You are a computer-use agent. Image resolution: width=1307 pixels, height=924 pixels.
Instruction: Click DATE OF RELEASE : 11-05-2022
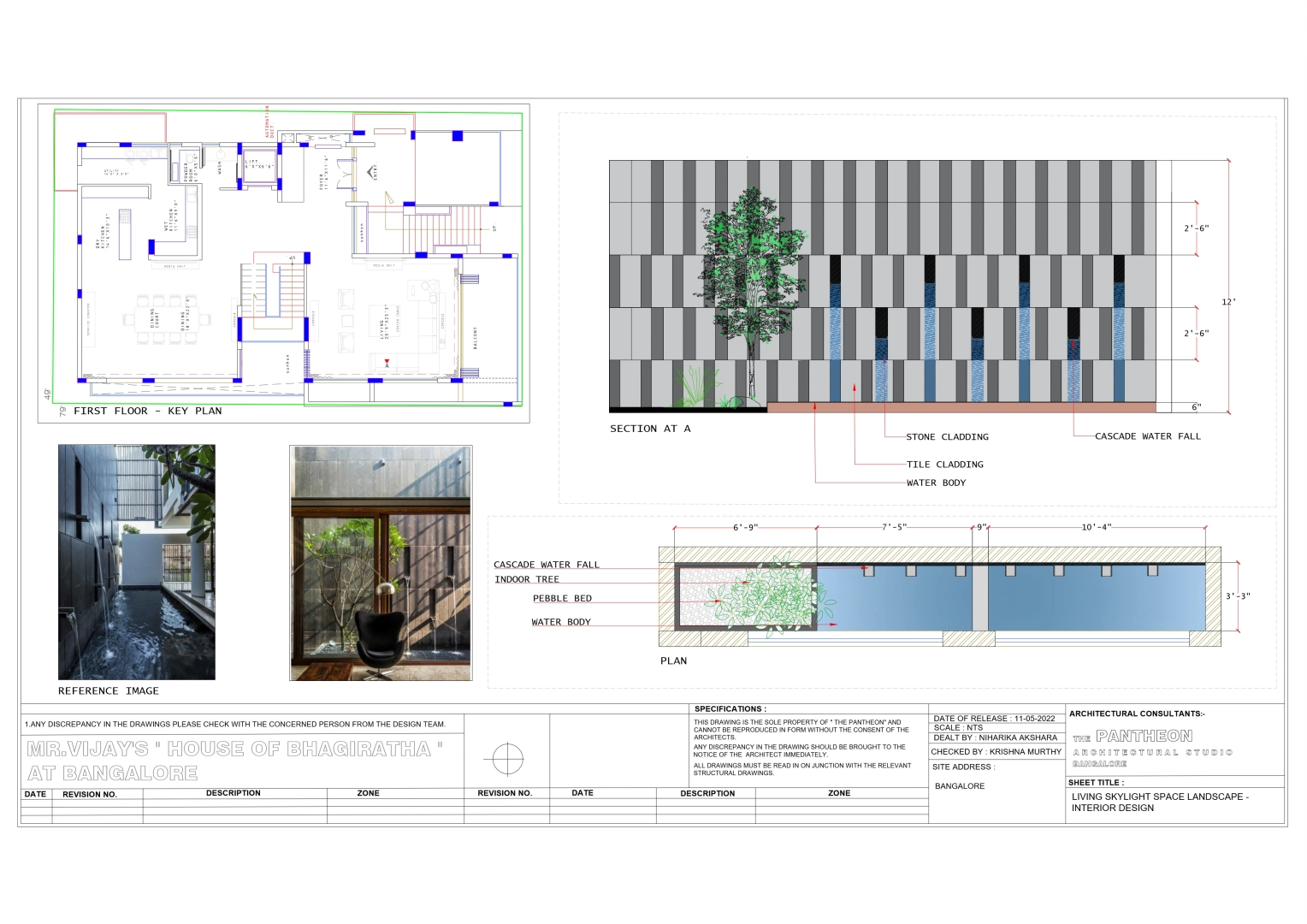point(994,719)
